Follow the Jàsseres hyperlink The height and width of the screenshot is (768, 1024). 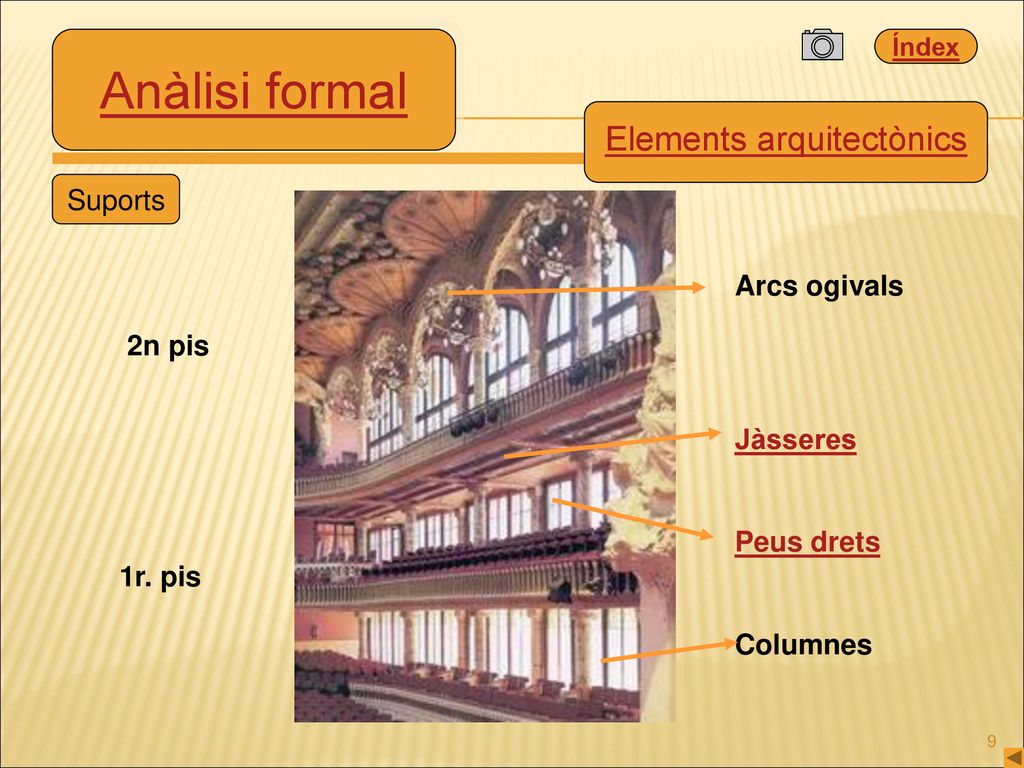(x=795, y=440)
